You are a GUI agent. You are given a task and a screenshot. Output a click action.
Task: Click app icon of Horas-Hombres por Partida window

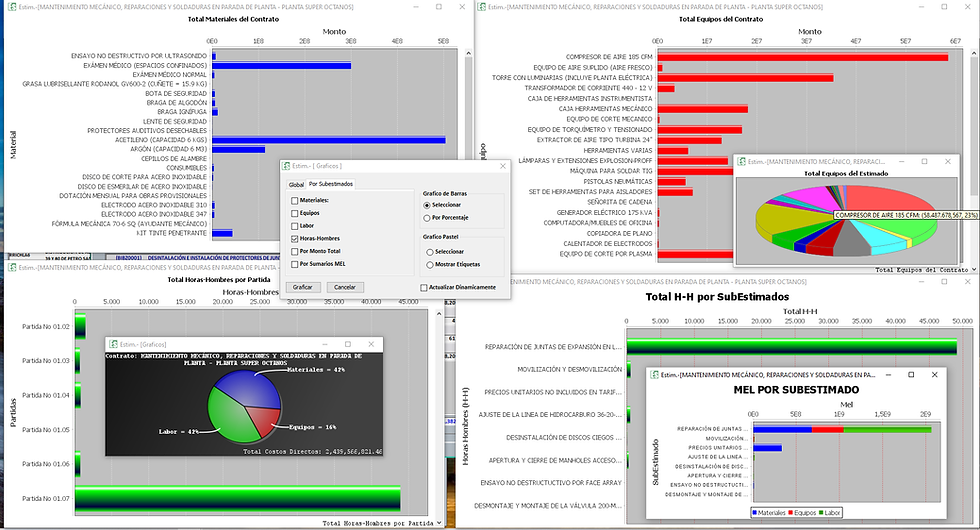12,268
